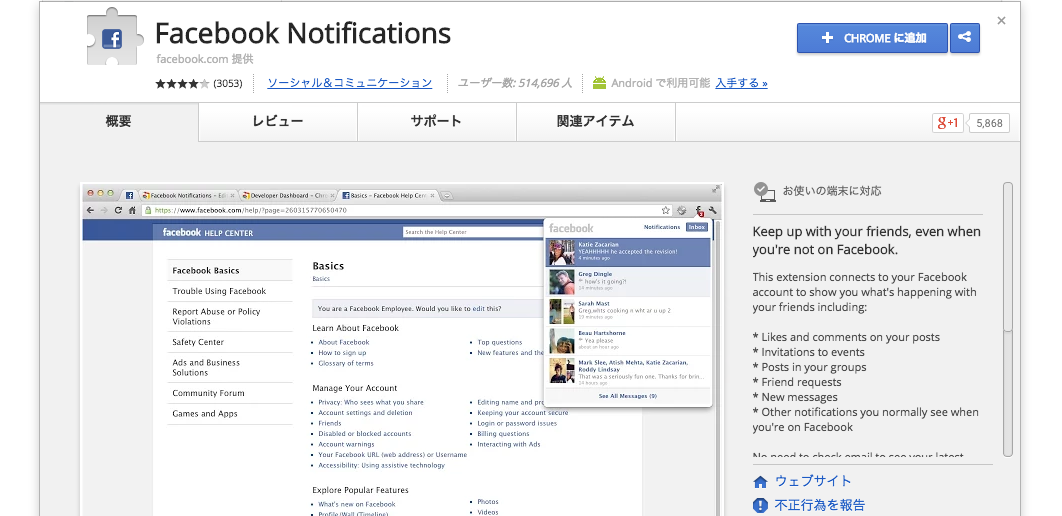Click the bookmark star in the address bar
Viewport: 1062px width, 516px height.
coord(666,211)
